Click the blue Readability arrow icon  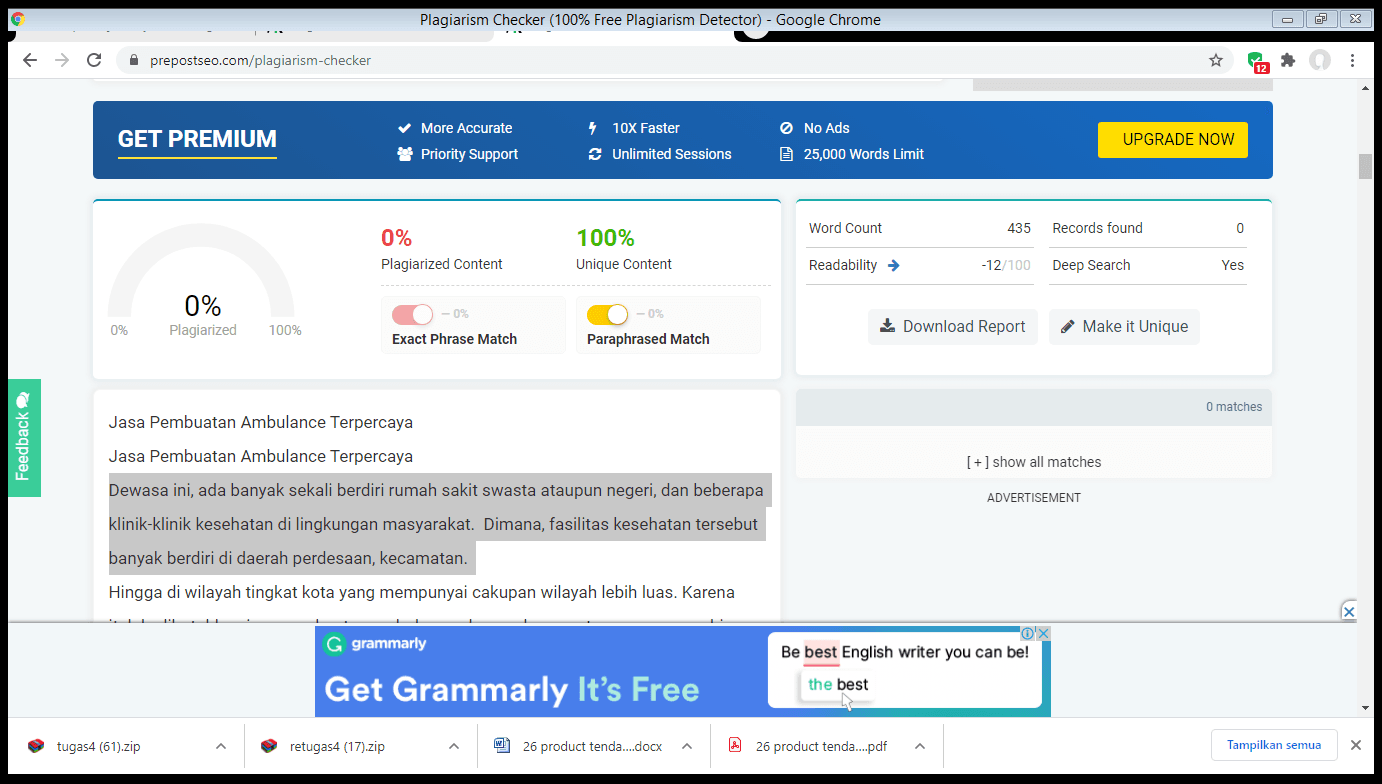click(x=893, y=266)
